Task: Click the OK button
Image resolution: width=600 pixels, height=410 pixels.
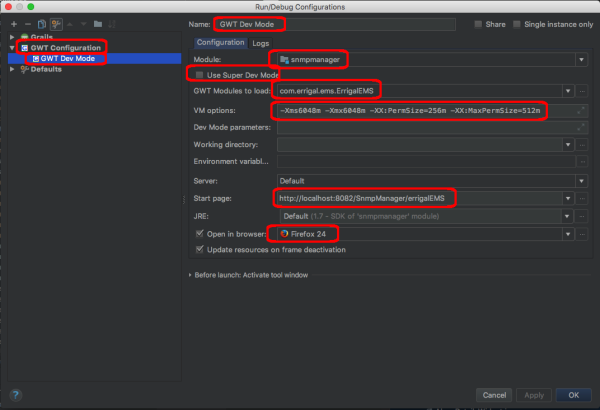Action: [x=573, y=396]
